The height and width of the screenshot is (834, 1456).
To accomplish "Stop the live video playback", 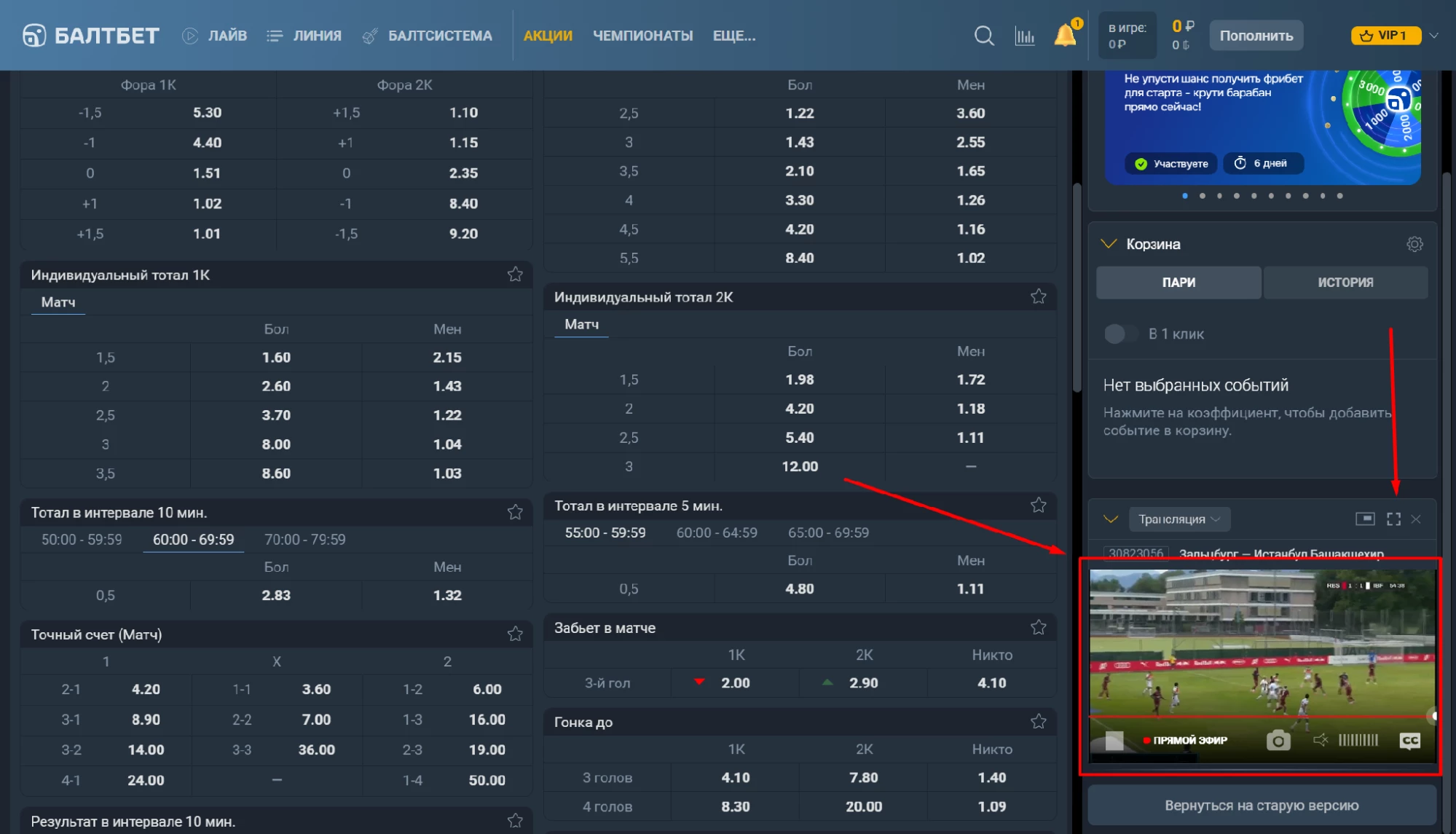I will pos(1114,741).
